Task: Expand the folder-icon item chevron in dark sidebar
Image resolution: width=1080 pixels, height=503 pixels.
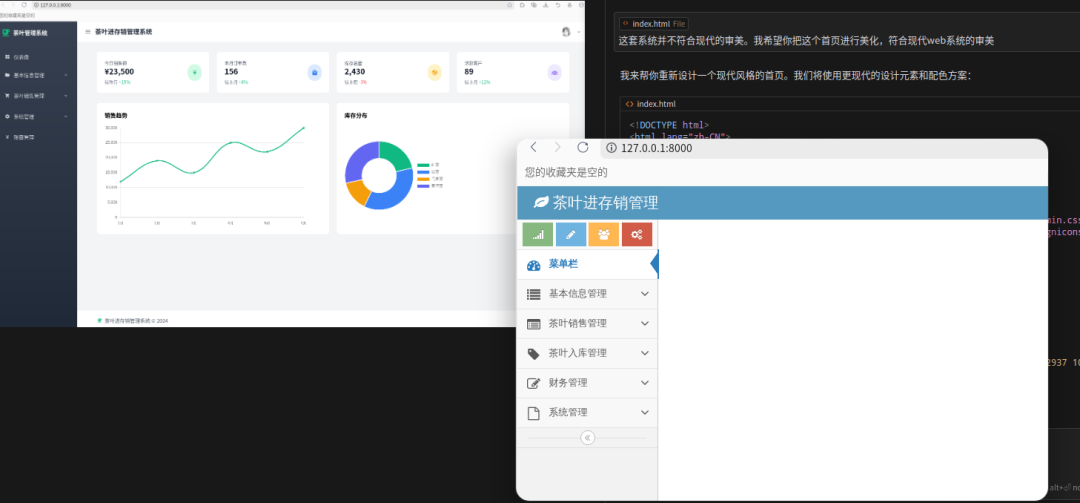Action: (66, 76)
